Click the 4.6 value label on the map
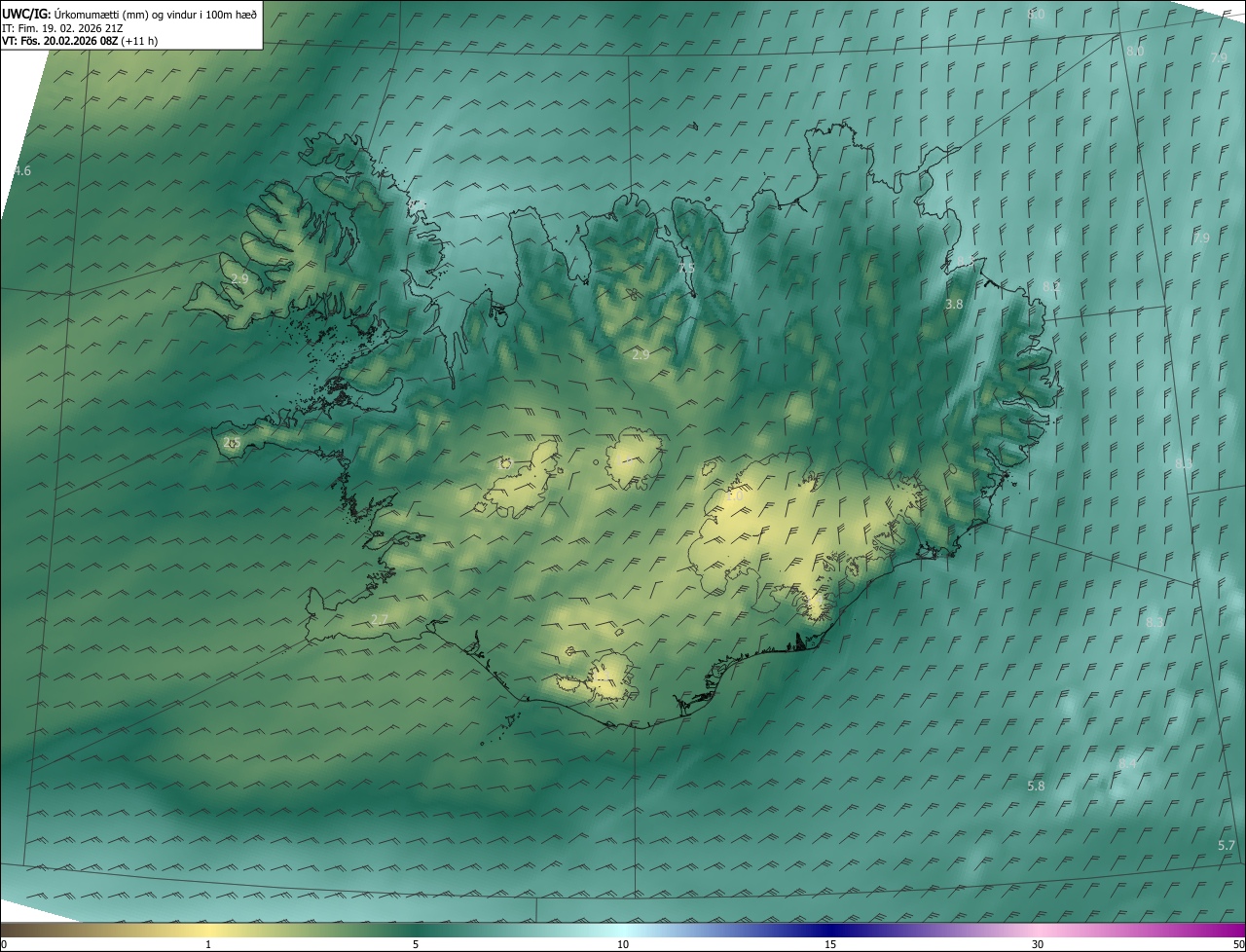The width and height of the screenshot is (1246, 952). 22,171
